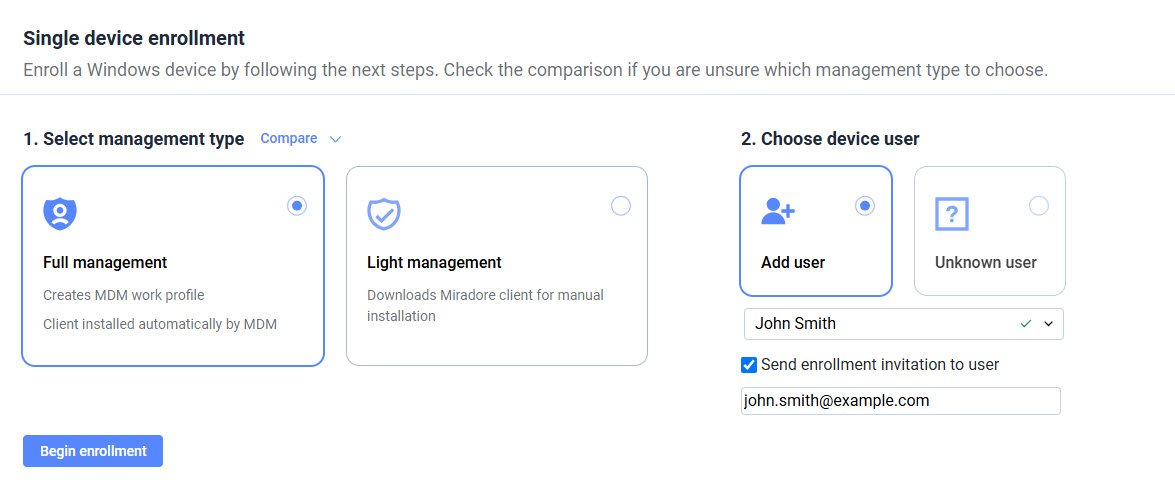
Task: Click the Add user person-plus icon
Action: pos(777,211)
